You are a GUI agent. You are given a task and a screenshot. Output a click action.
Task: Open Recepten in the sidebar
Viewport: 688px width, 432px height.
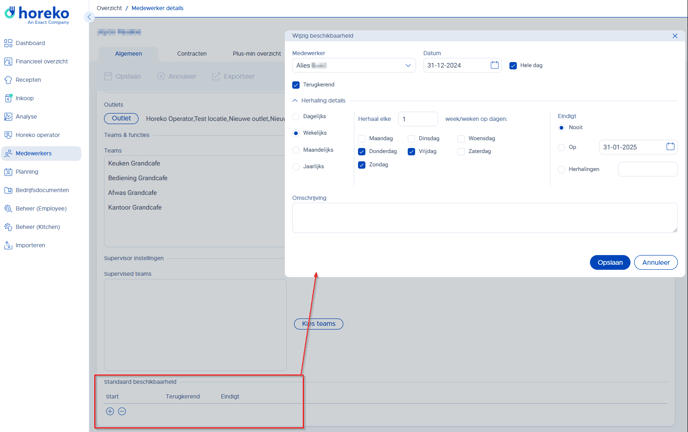28,80
